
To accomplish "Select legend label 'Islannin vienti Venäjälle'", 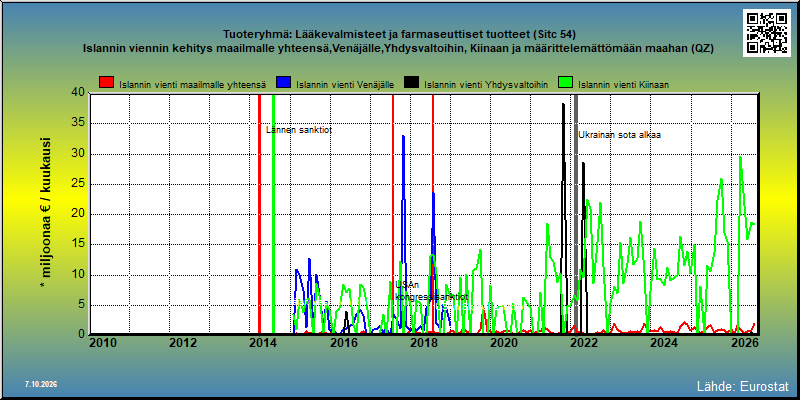I will tap(345, 85).
